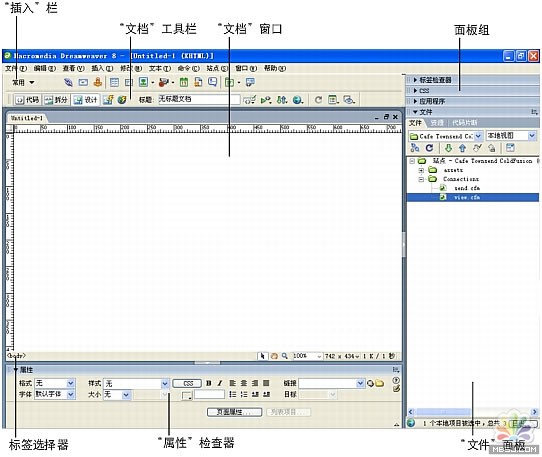Switch to 设计 (Design) view
542x457 pixels.
click(x=85, y=100)
